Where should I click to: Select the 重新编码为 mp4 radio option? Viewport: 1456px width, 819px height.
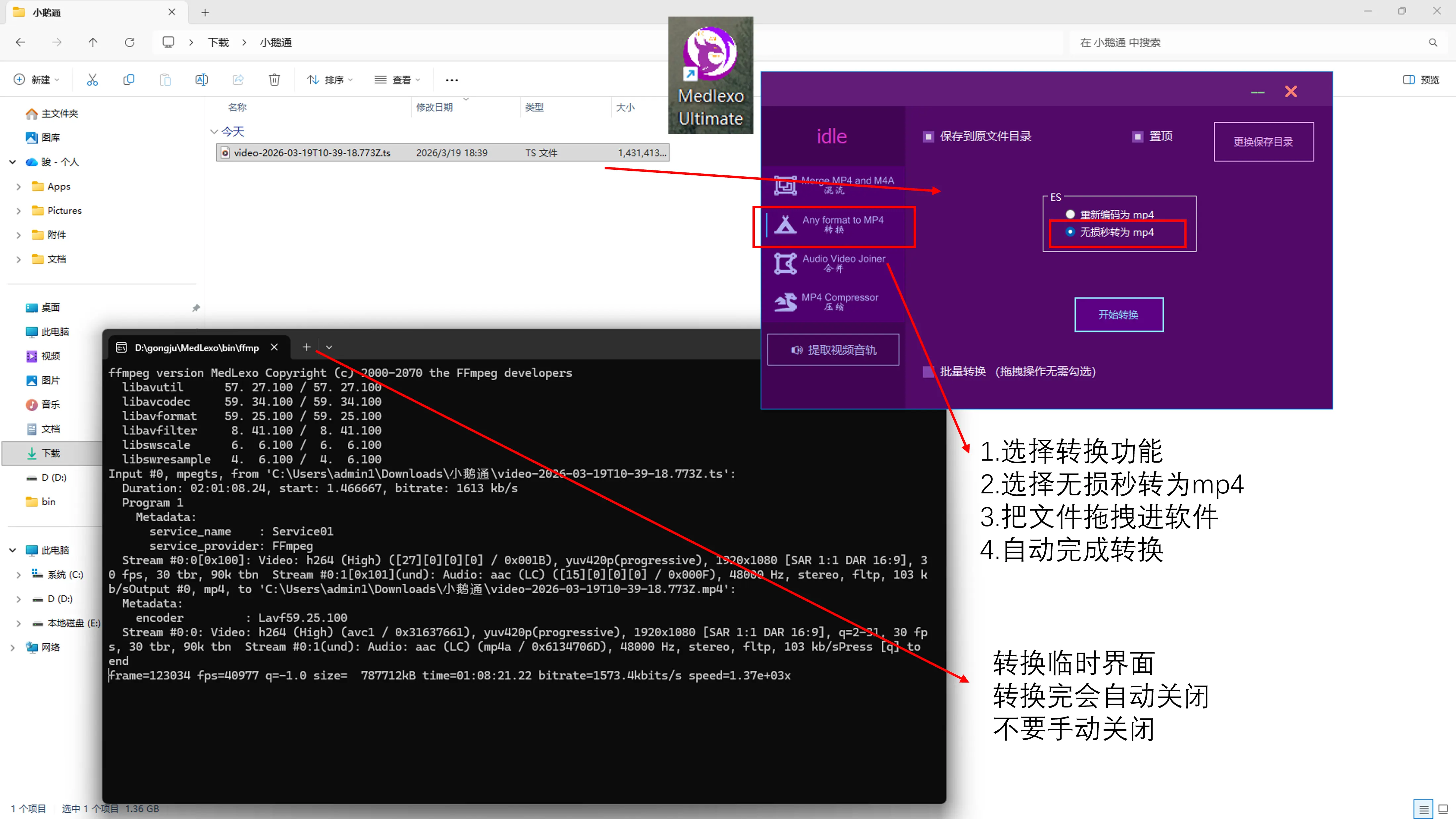pyautogui.click(x=1070, y=215)
